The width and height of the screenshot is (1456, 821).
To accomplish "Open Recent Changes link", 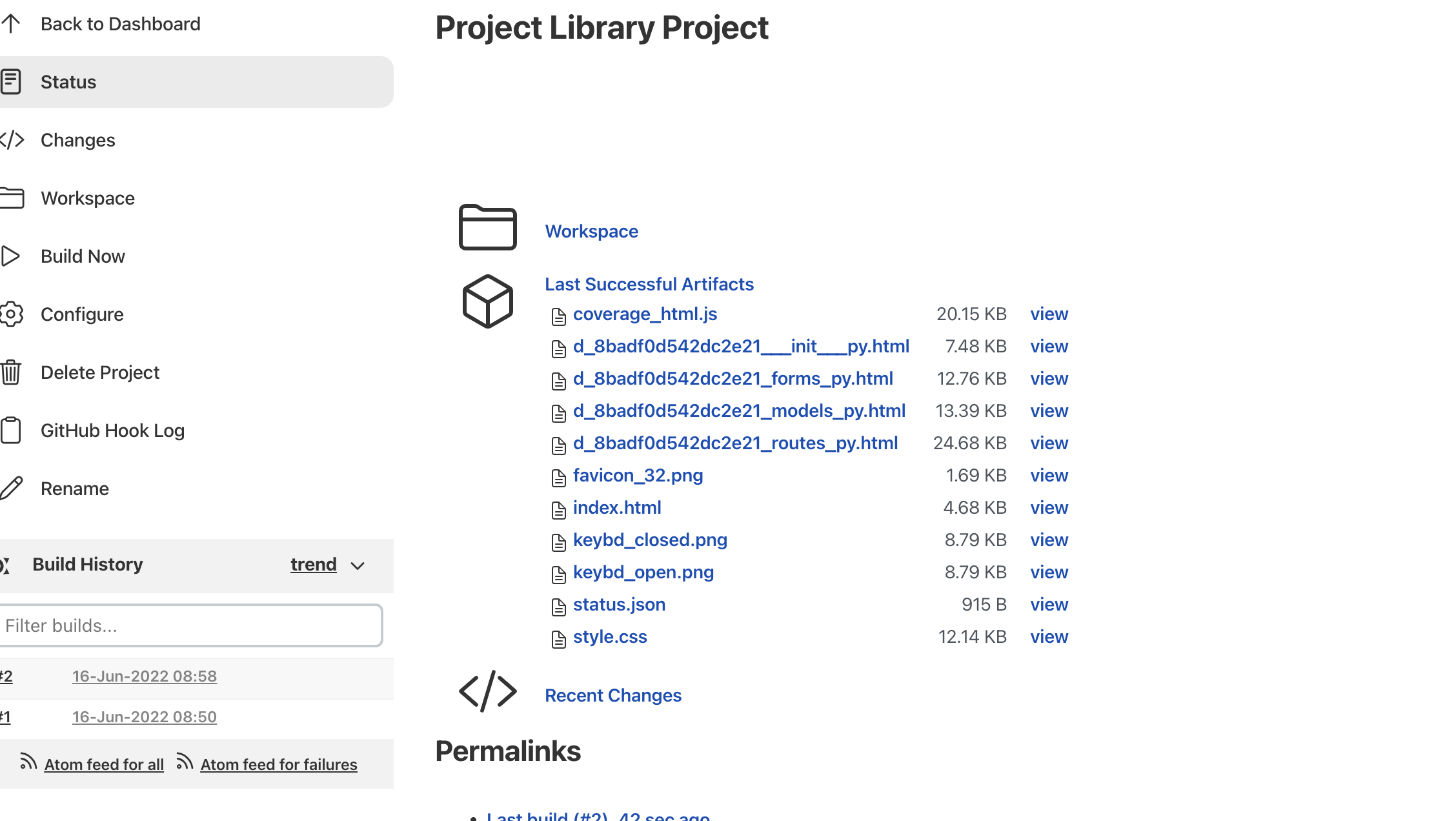I will [613, 695].
